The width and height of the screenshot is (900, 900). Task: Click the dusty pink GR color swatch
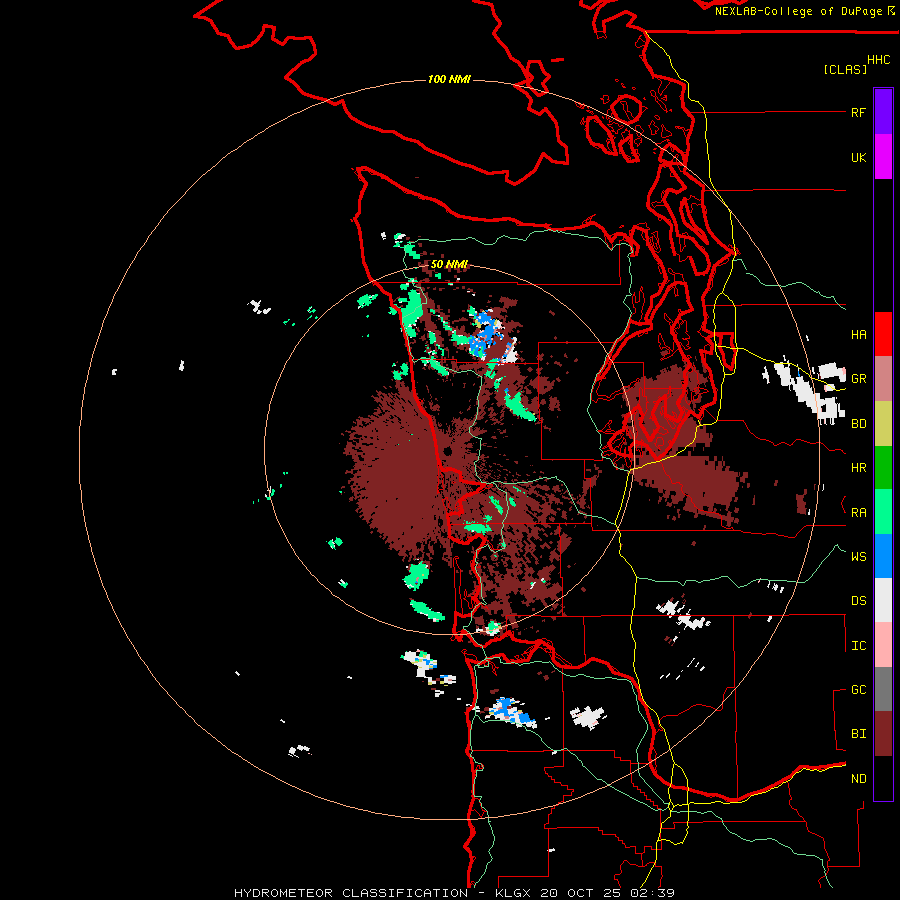click(x=883, y=378)
